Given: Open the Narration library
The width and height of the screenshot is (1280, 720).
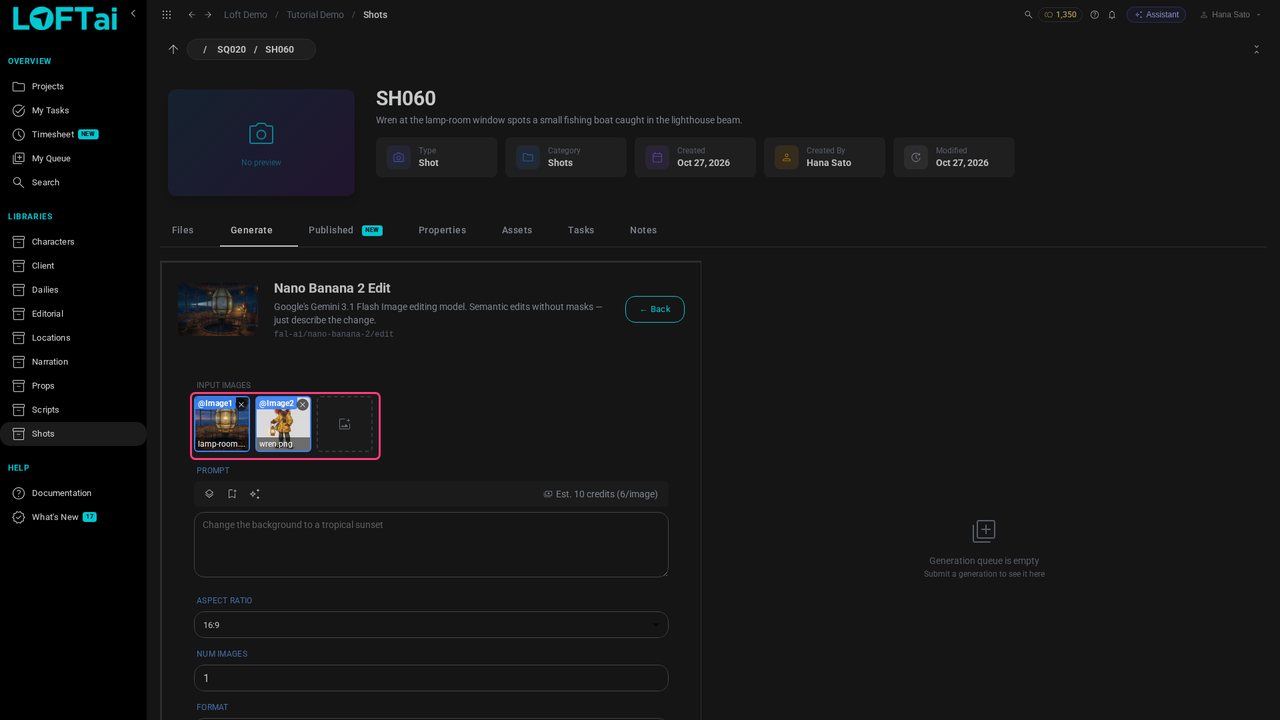Looking at the screenshot, I should click(x=73, y=361).
